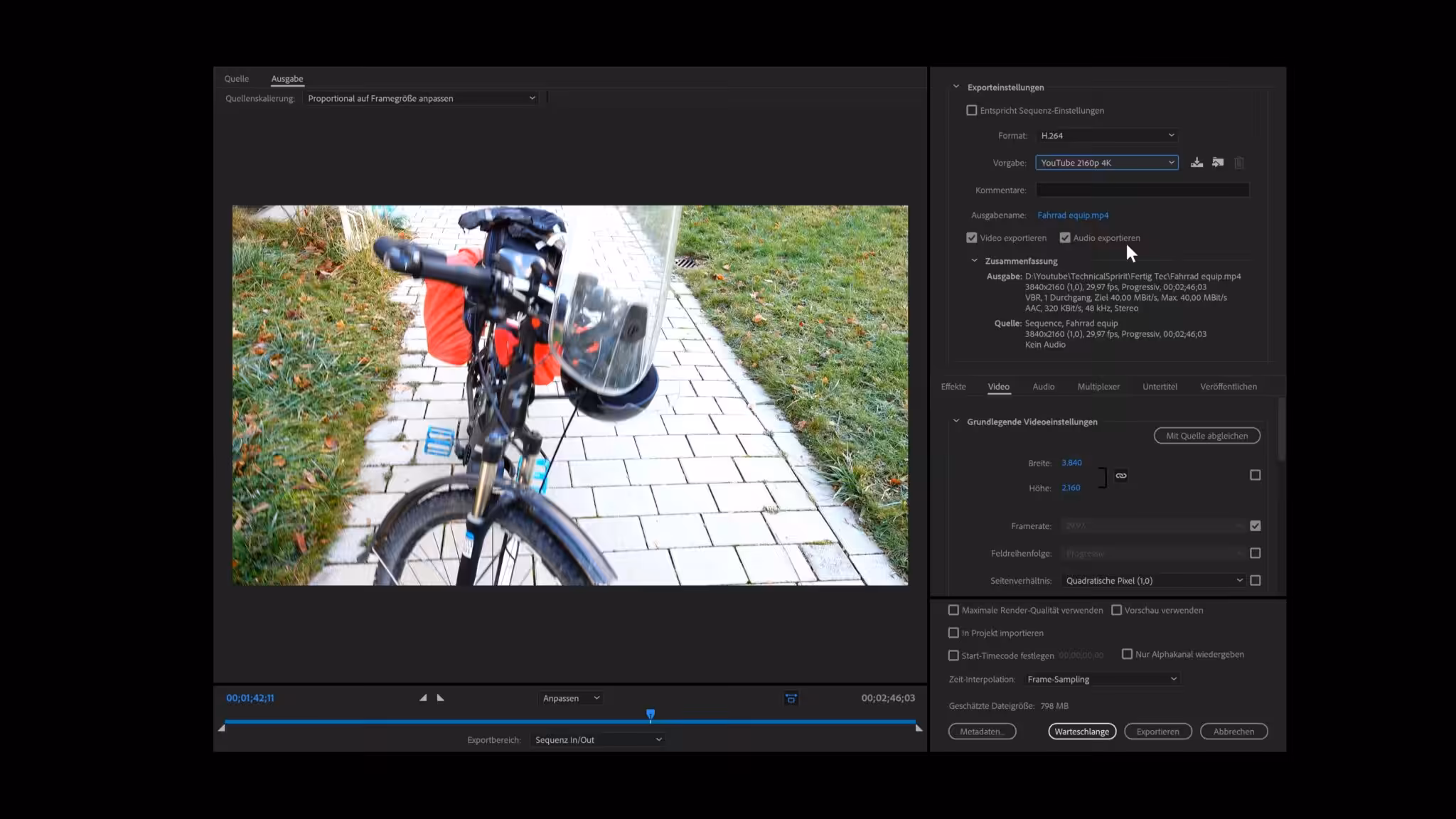Collapse the Zusammenfassung section
The image size is (1456, 819).
click(x=975, y=261)
